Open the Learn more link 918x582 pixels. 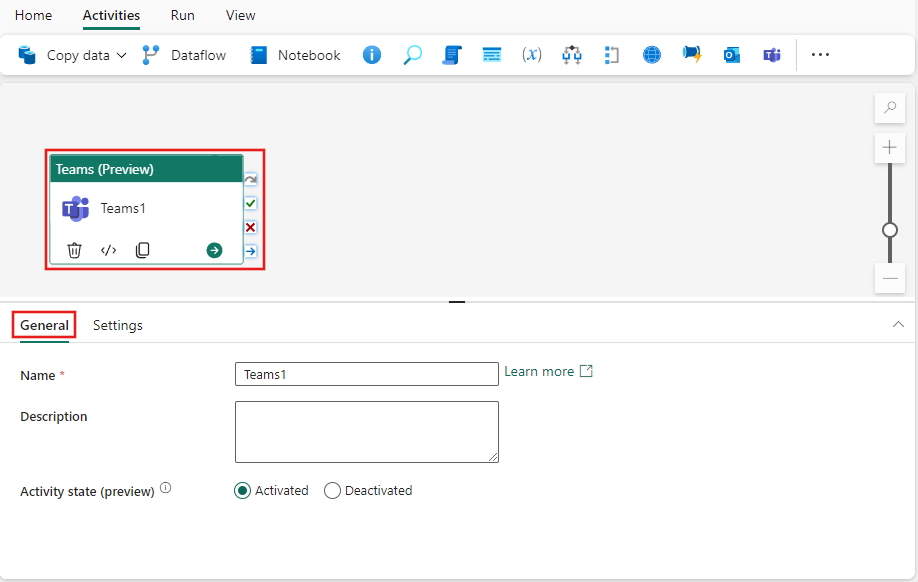[x=549, y=371]
